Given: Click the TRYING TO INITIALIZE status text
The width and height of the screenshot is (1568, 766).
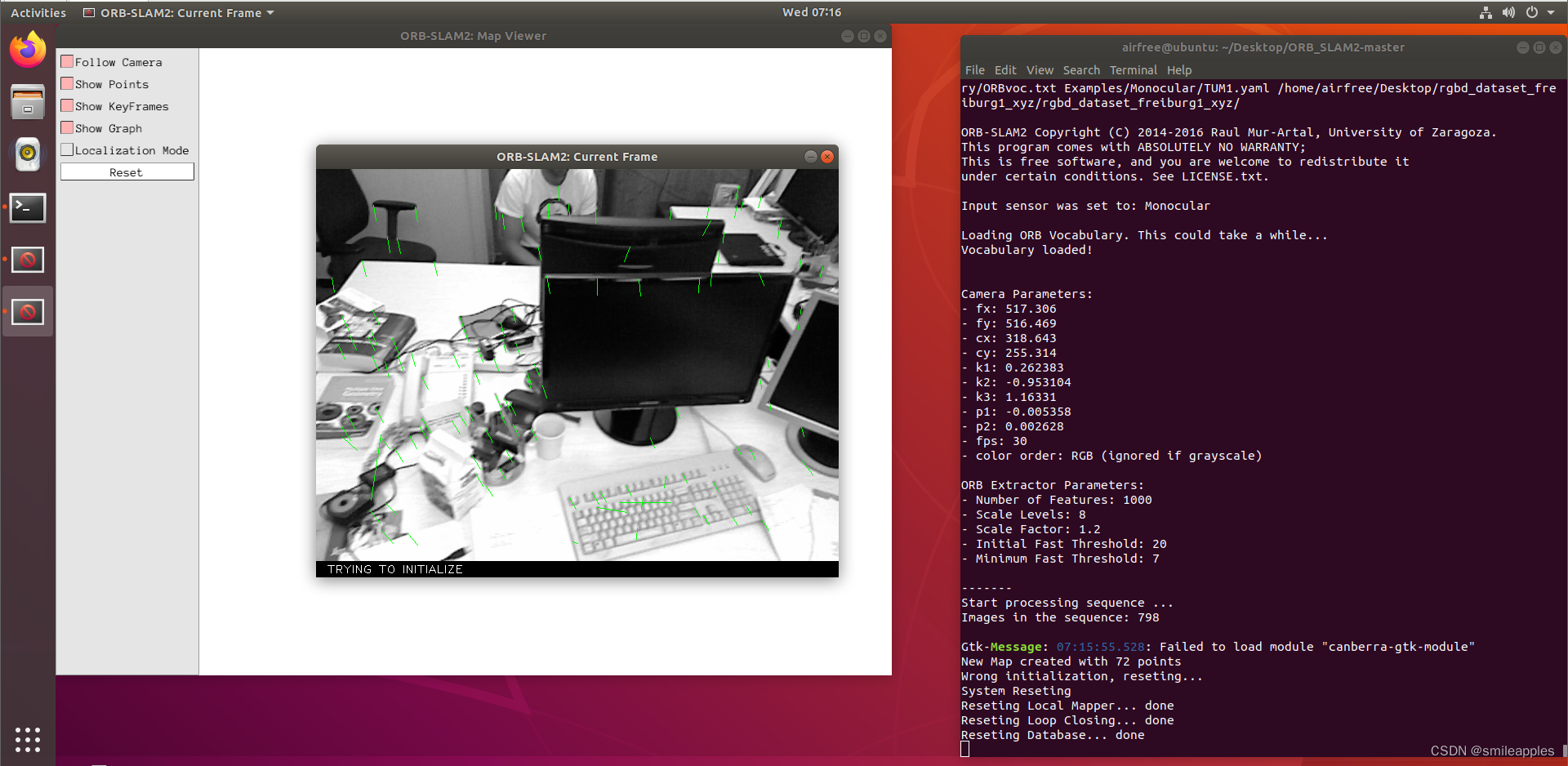Looking at the screenshot, I should click(394, 569).
